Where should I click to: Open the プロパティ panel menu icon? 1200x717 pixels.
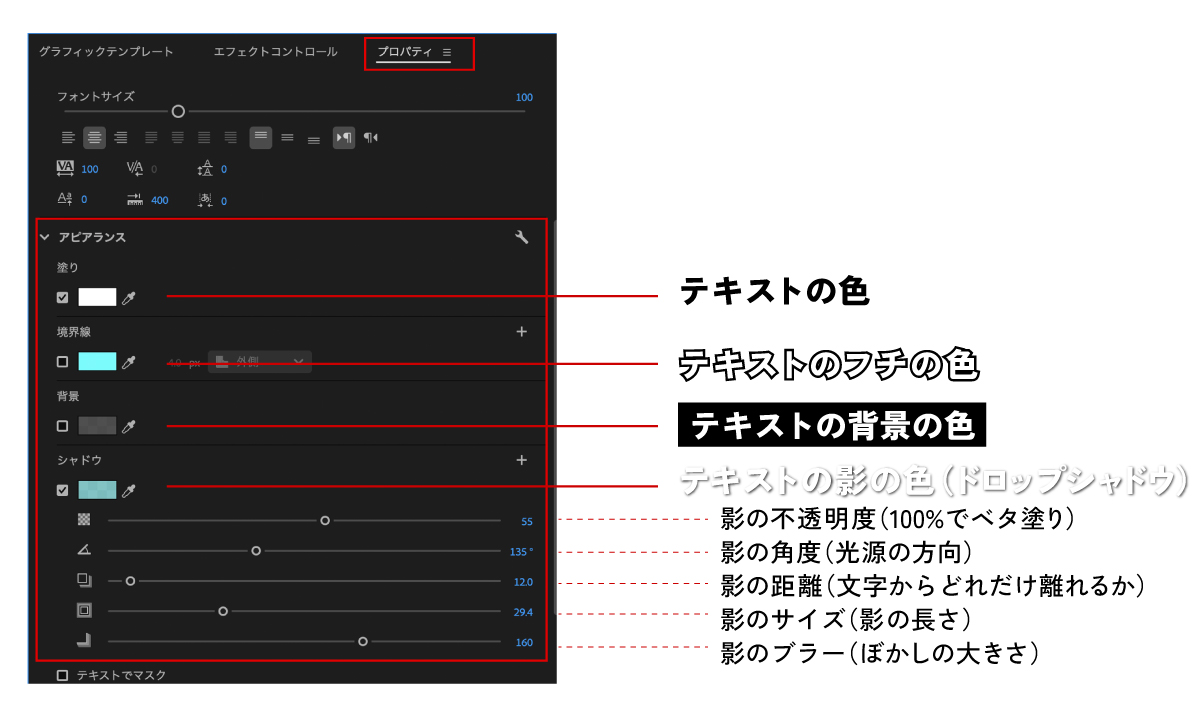point(447,52)
